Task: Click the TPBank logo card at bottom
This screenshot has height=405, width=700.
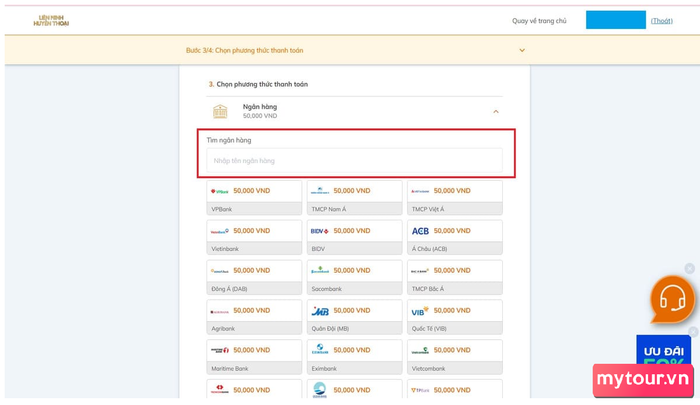Action: 454,389
